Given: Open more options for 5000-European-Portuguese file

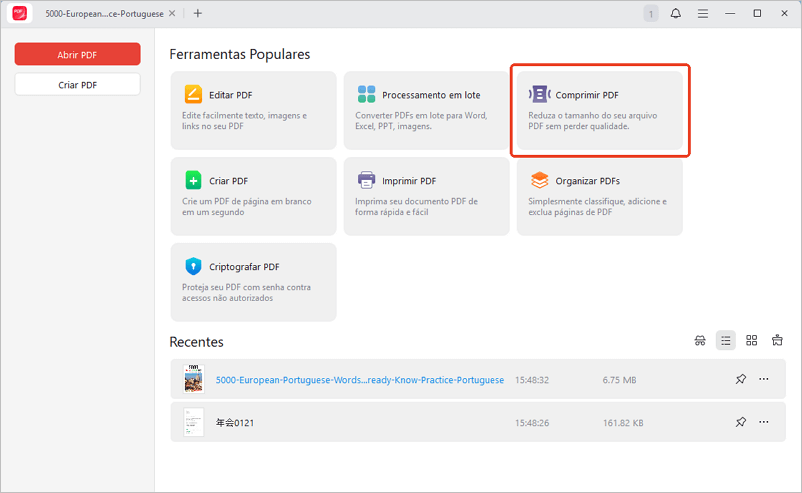Looking at the screenshot, I should pyautogui.click(x=764, y=379).
